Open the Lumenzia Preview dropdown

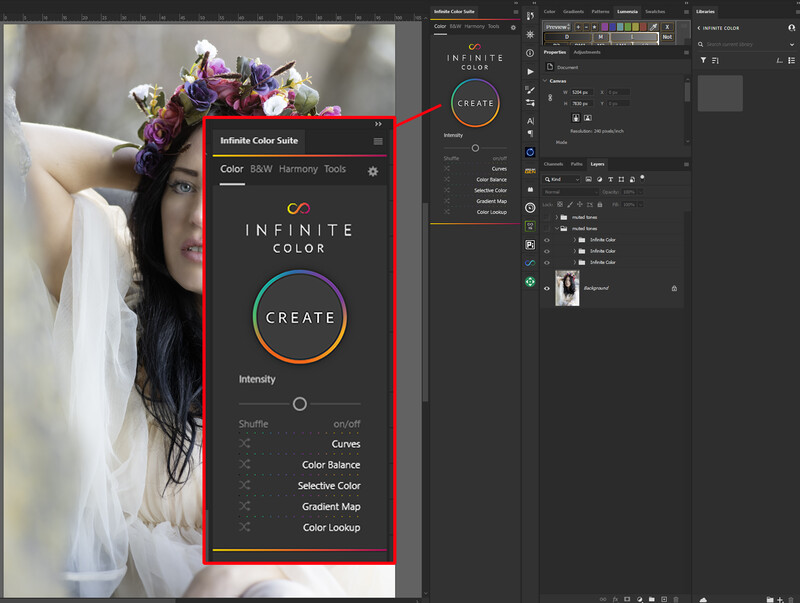[558, 27]
